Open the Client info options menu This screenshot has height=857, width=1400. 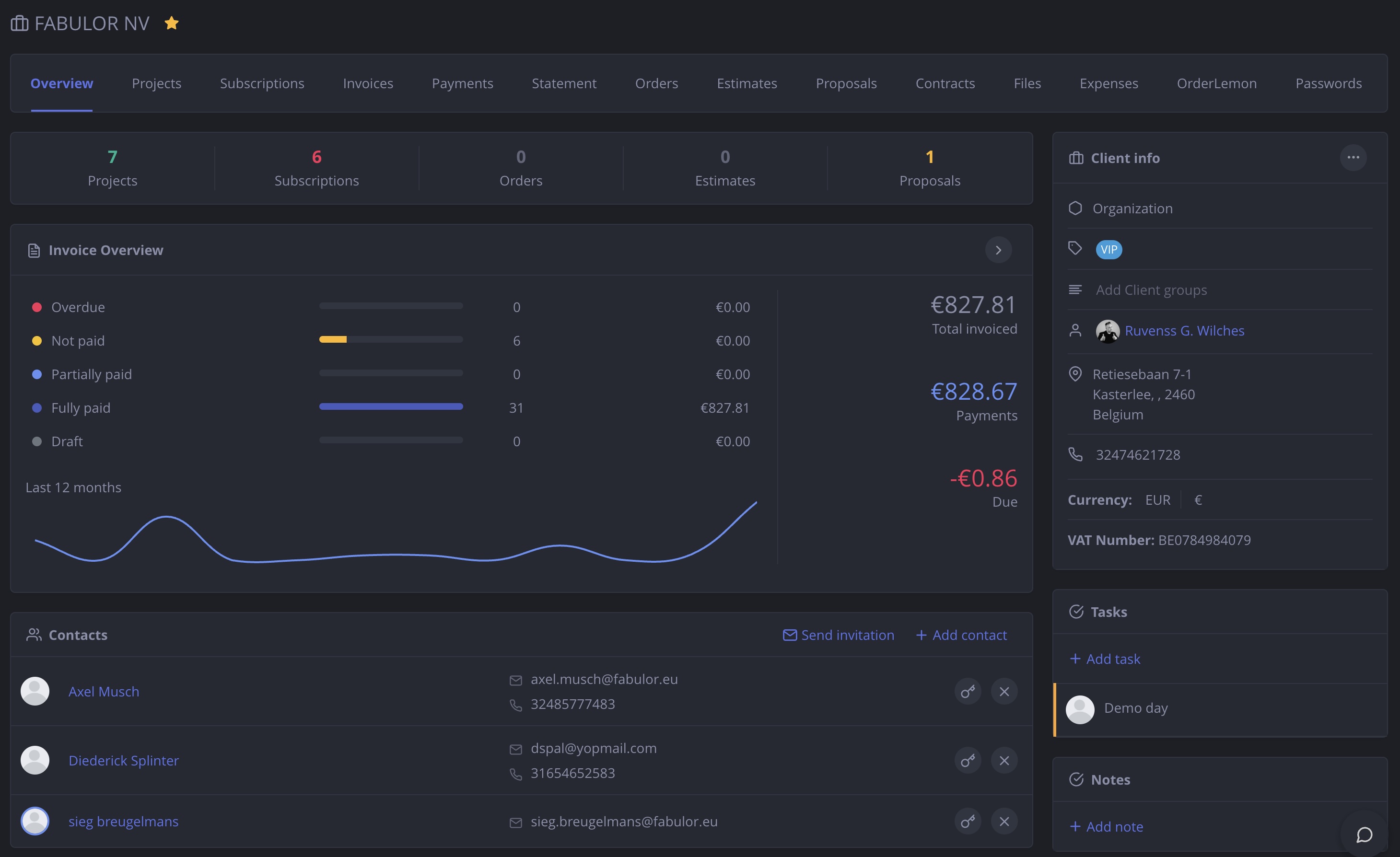click(1353, 157)
